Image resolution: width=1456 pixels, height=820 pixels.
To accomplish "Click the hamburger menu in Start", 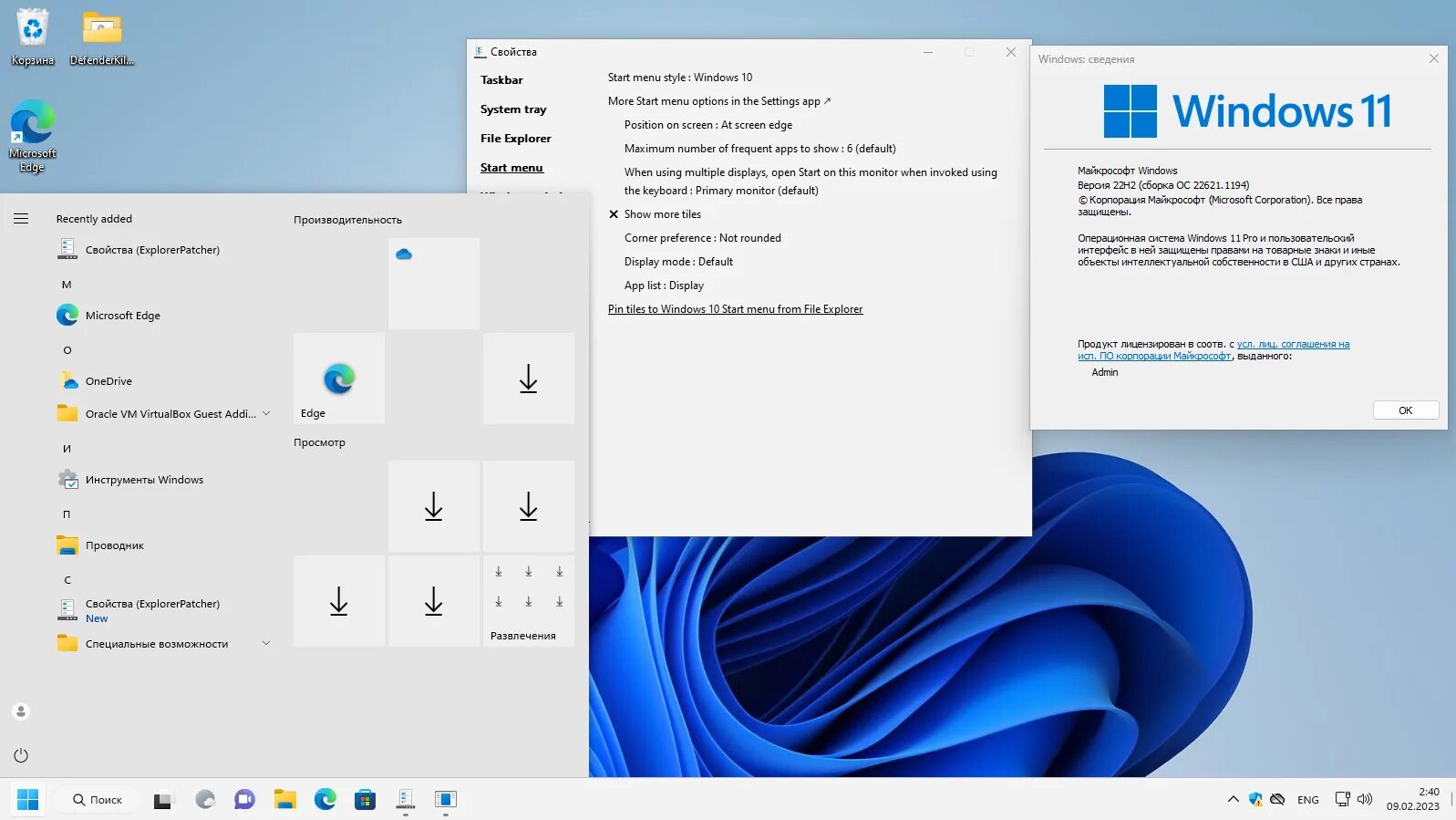I will pyautogui.click(x=21, y=219).
